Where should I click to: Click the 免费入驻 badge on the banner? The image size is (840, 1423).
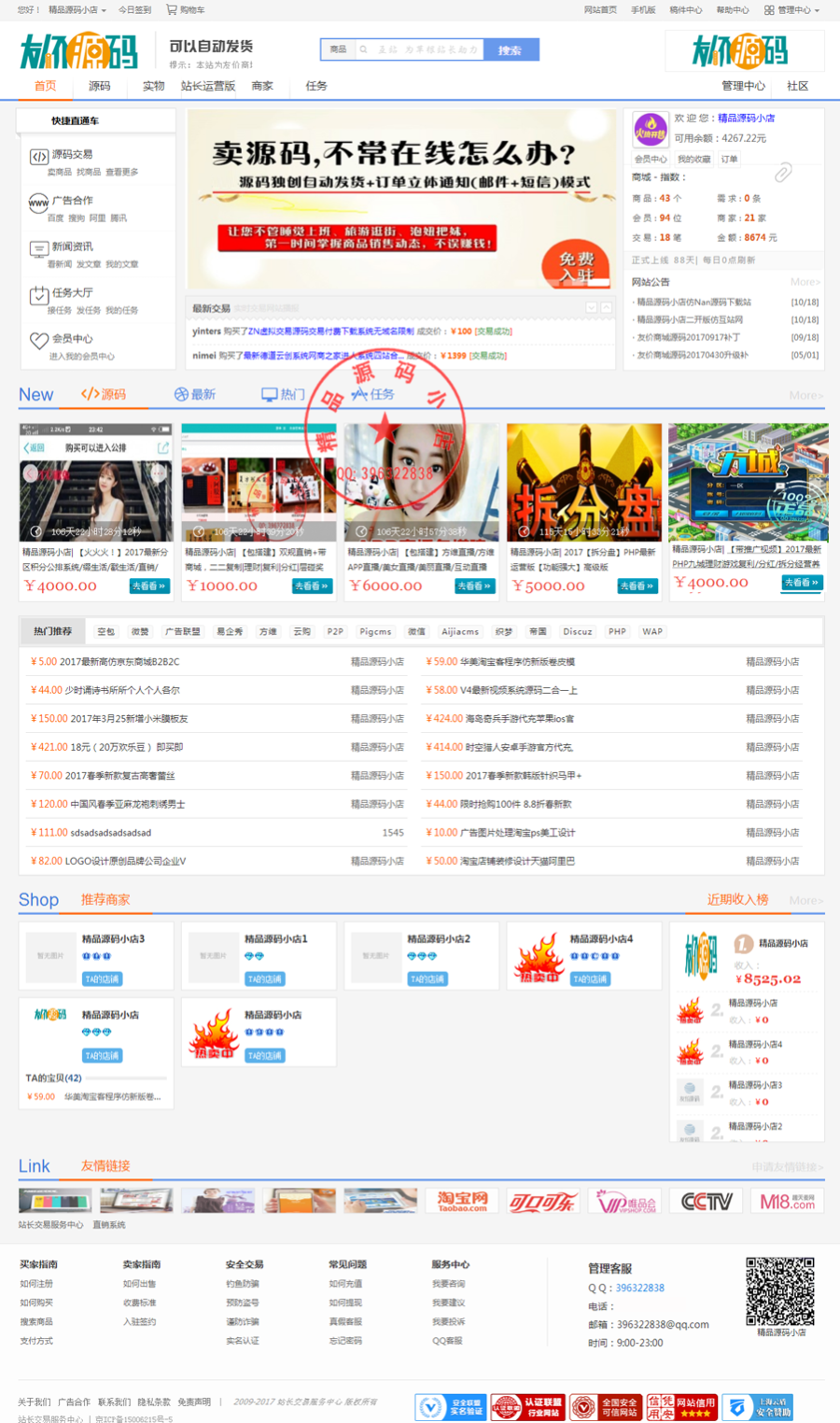[576, 266]
